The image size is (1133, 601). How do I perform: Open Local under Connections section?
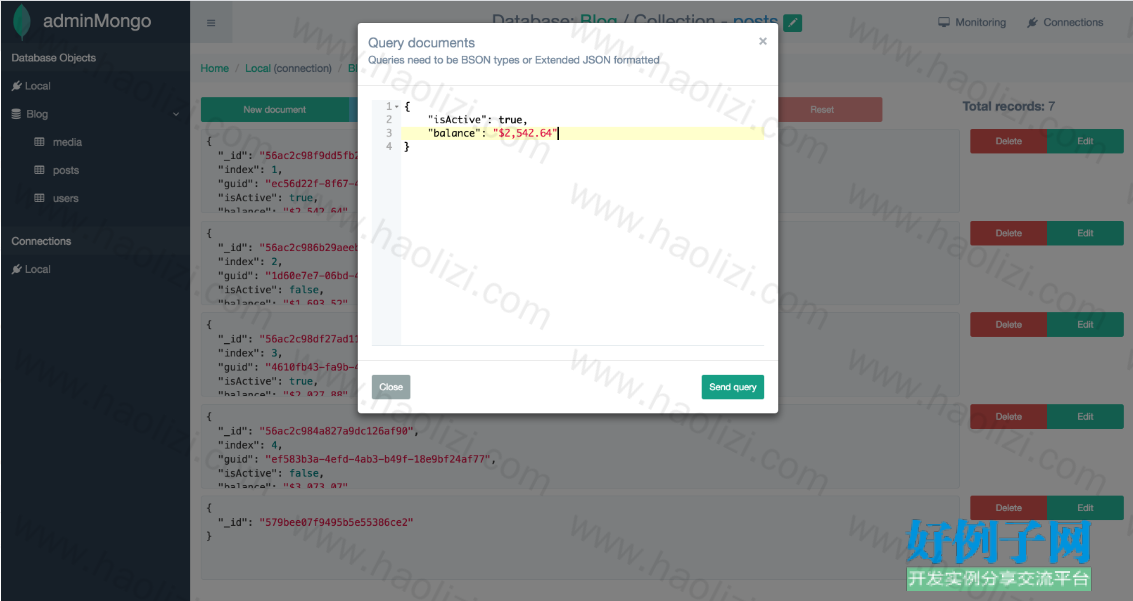38,269
